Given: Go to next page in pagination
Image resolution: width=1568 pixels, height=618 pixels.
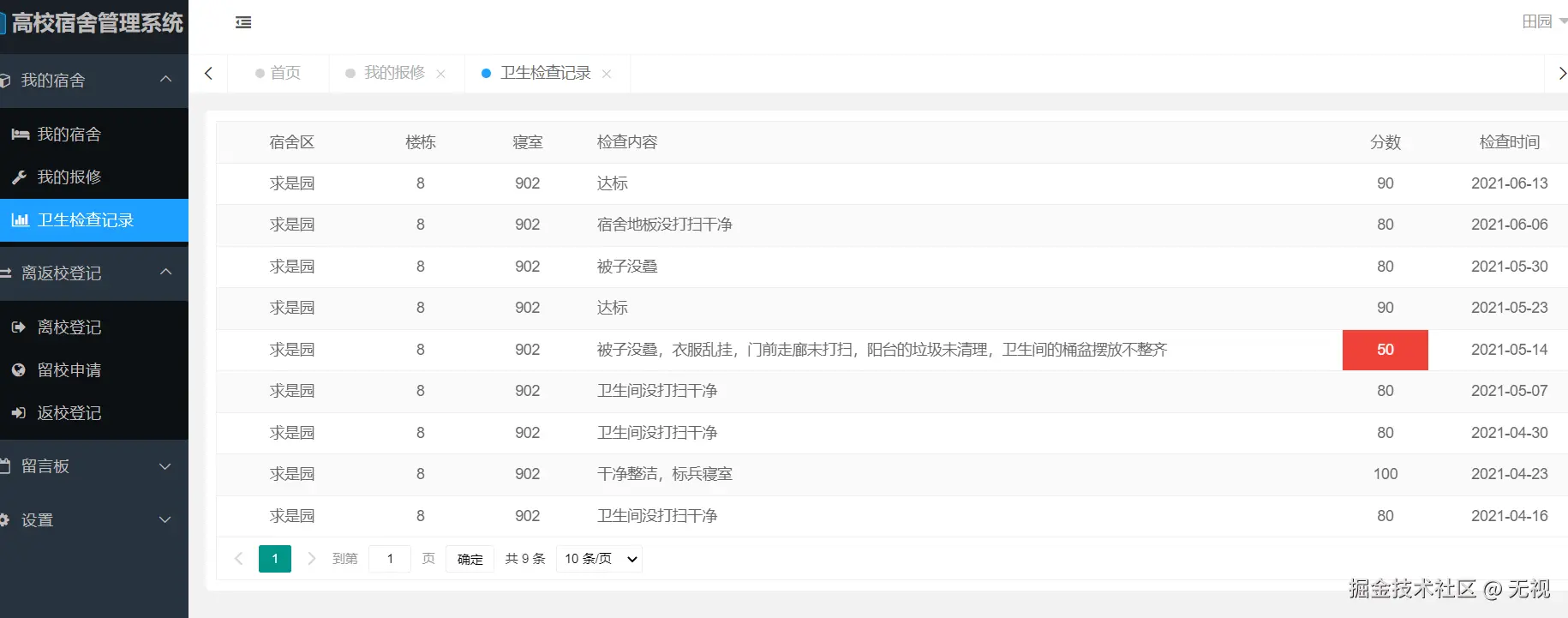Looking at the screenshot, I should 311,559.
